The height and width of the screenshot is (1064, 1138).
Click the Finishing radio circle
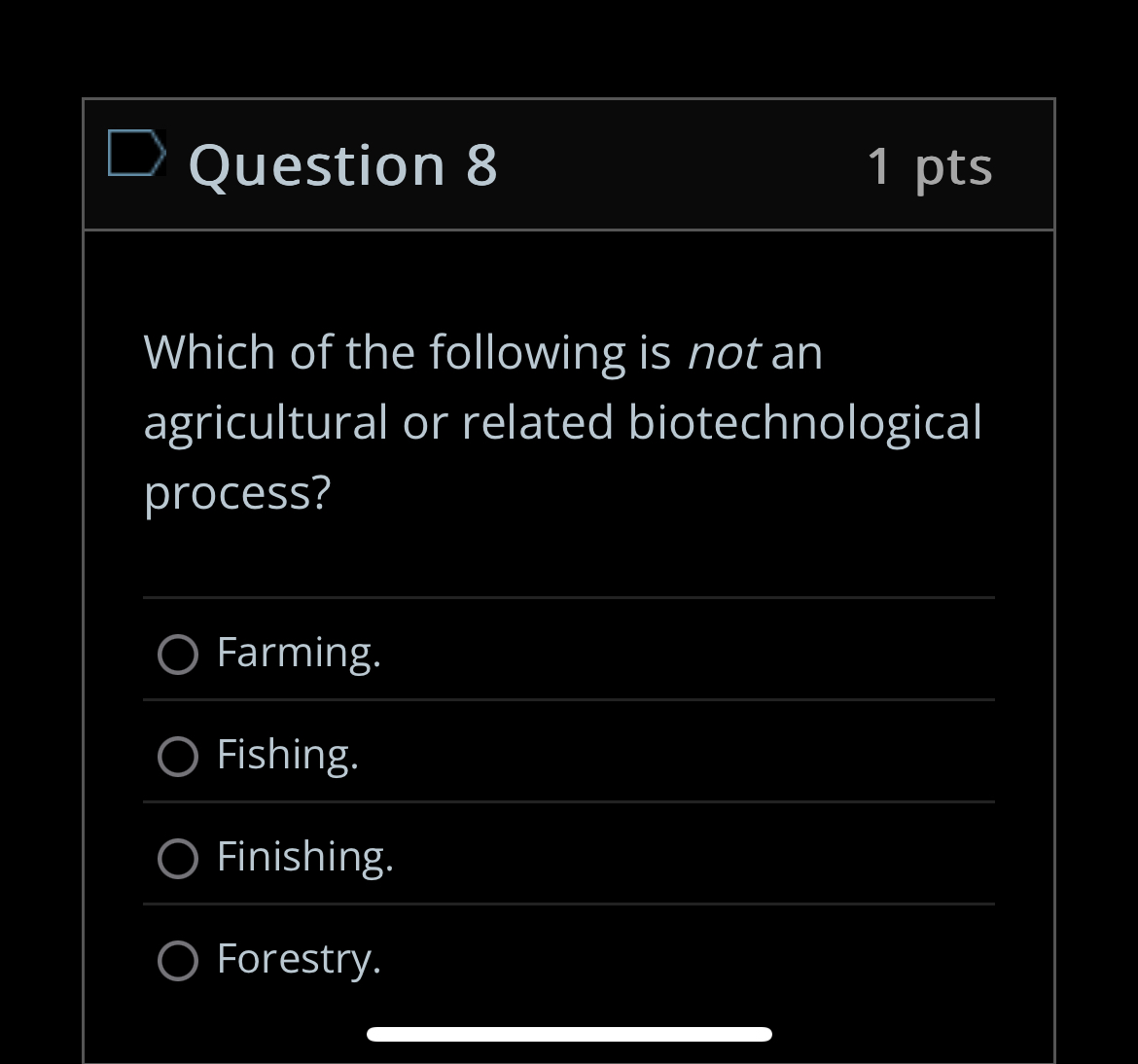[178, 858]
